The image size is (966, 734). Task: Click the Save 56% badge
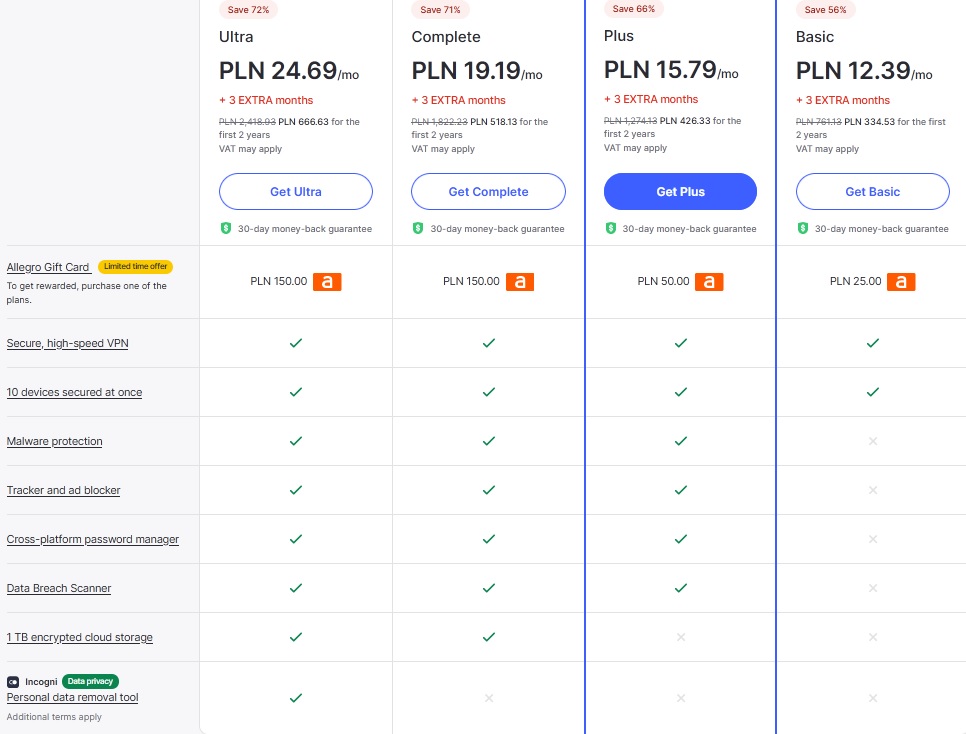click(x=825, y=10)
